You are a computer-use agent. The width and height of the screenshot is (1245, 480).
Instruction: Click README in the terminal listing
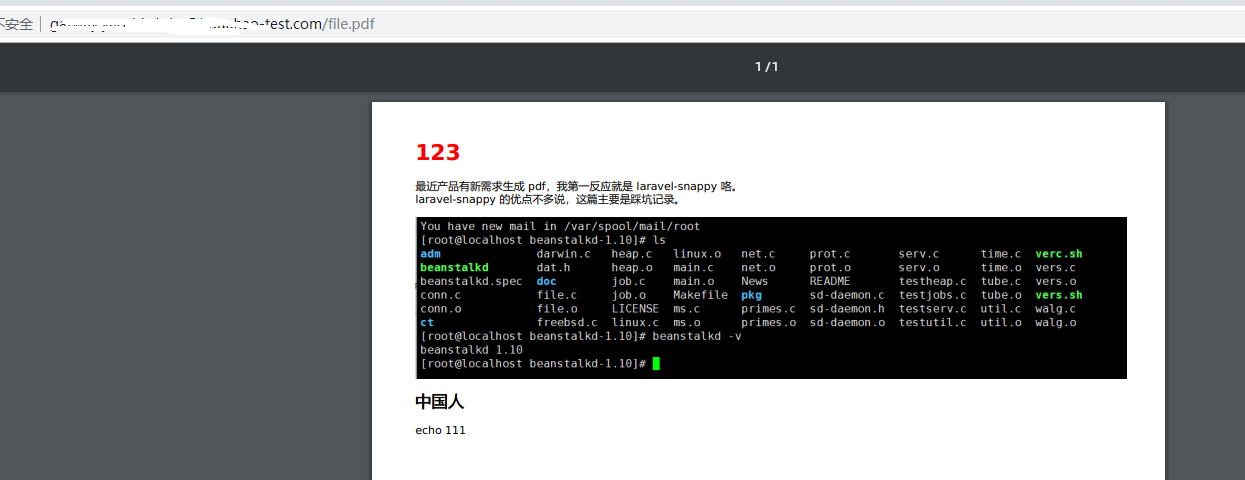click(x=829, y=281)
